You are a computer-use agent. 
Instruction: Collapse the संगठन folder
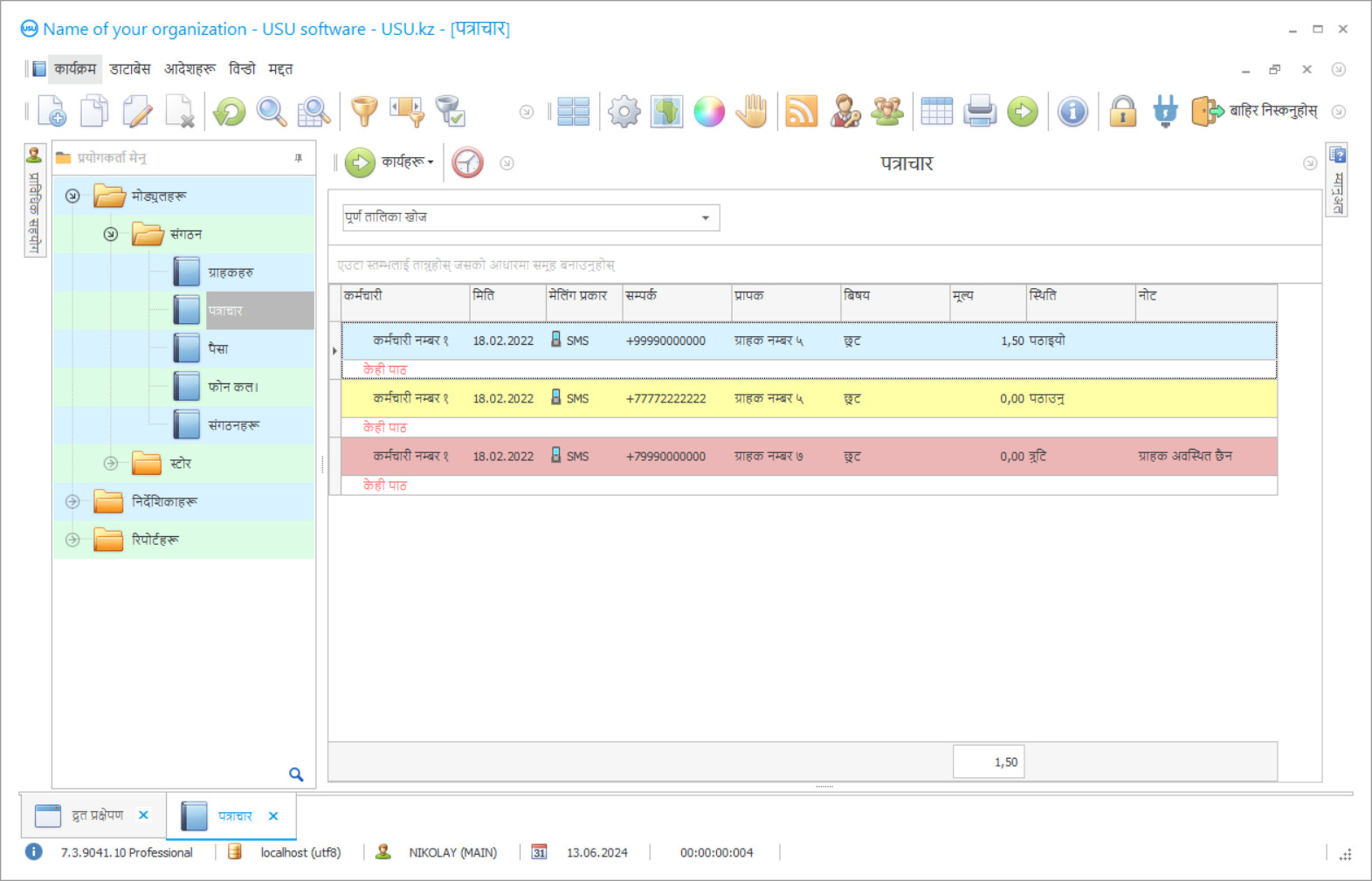click(111, 234)
